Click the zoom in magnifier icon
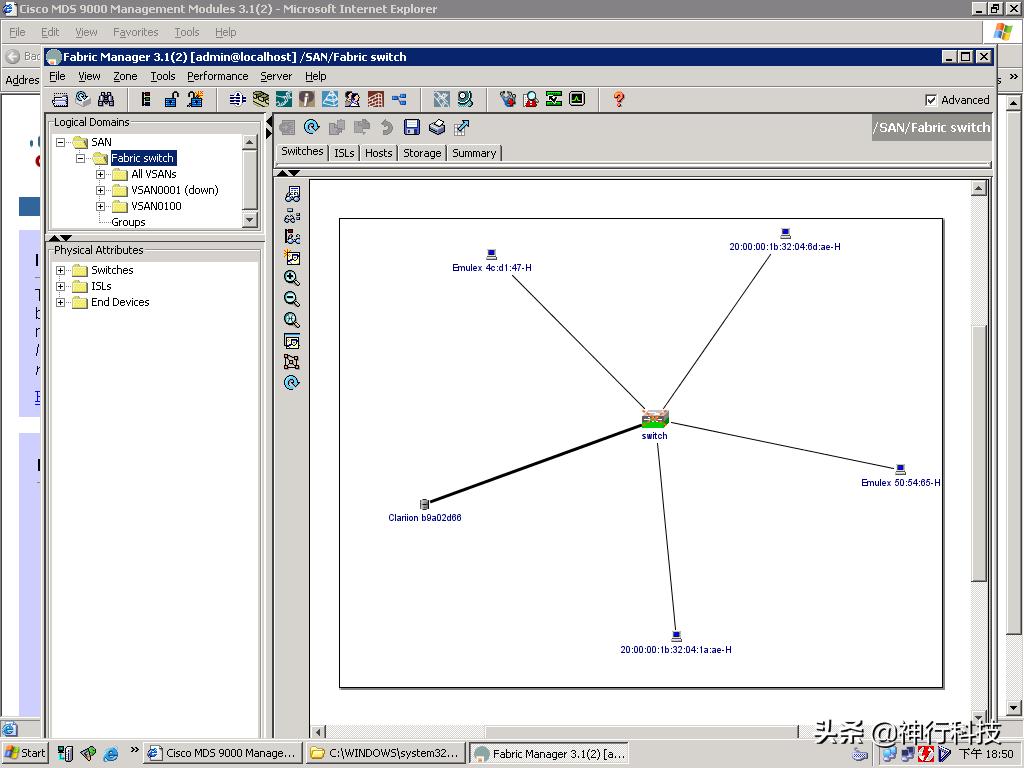The height and width of the screenshot is (768, 1024). tap(292, 278)
